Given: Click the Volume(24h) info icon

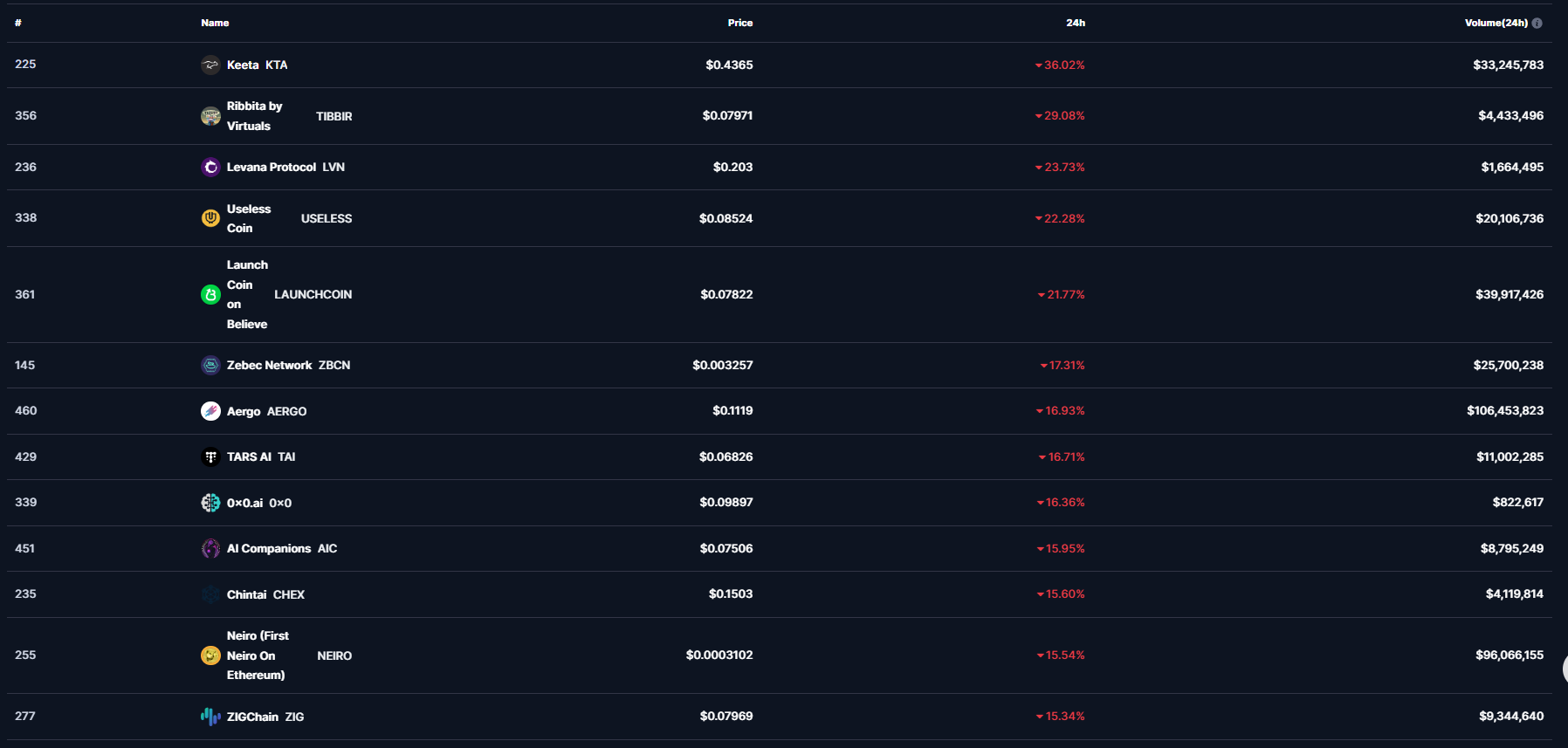Looking at the screenshot, I should click(x=1537, y=24).
